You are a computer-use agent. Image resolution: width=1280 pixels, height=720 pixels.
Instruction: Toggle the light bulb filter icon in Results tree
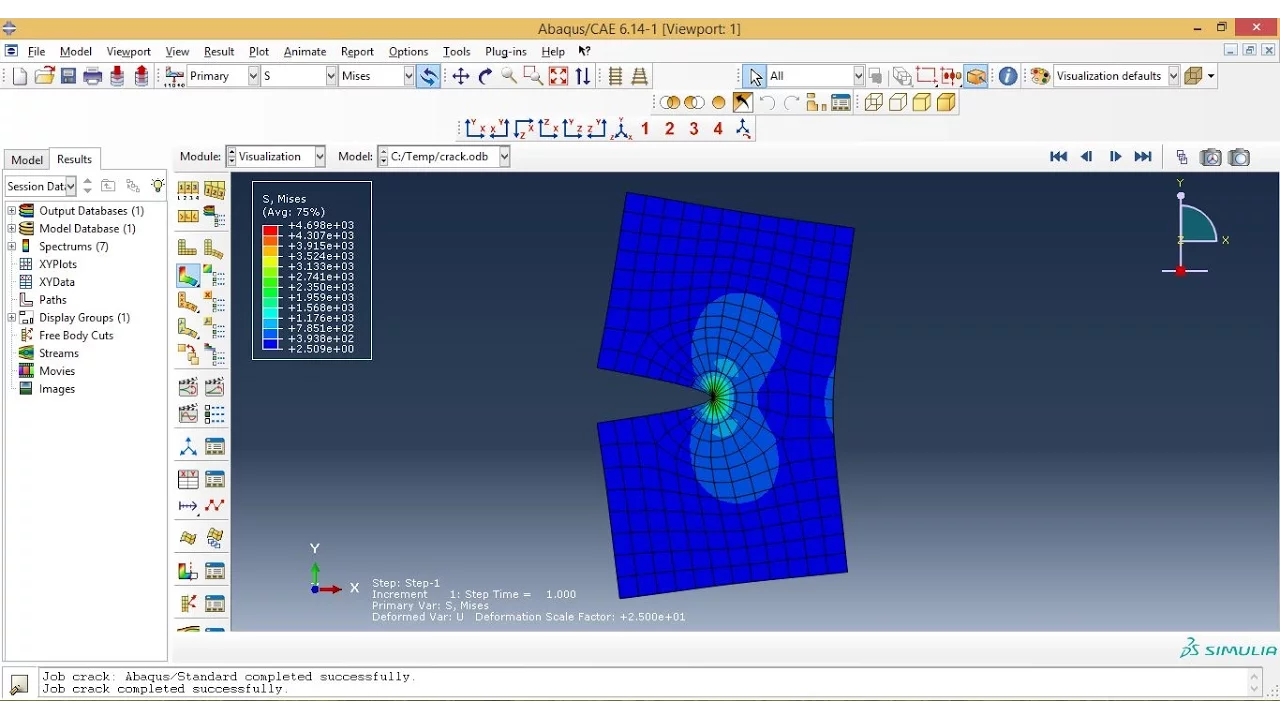point(158,186)
